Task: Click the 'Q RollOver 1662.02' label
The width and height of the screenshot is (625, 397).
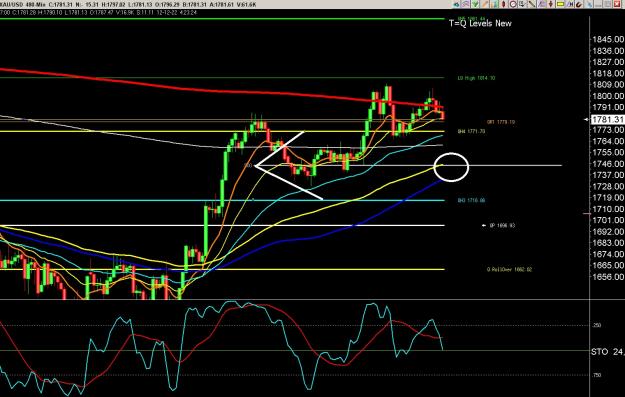Action: click(509, 269)
